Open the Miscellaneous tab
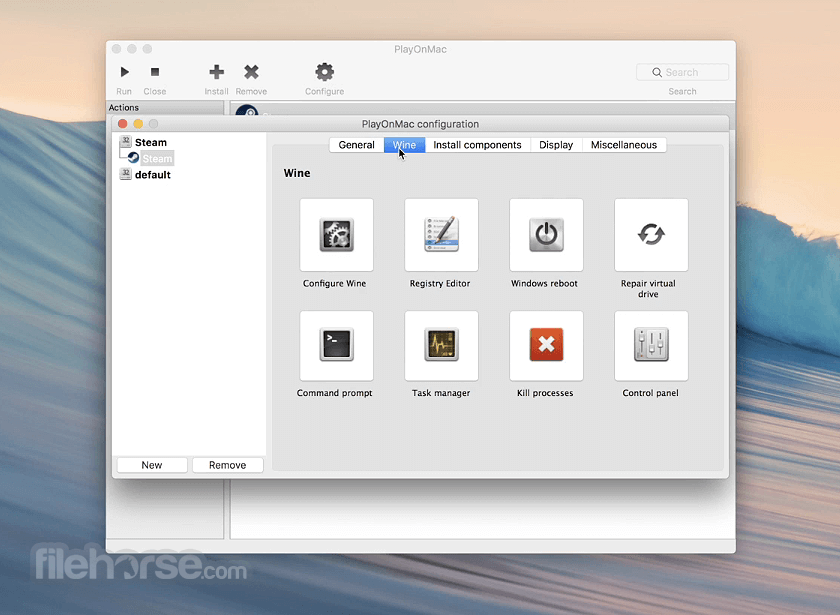 (624, 145)
